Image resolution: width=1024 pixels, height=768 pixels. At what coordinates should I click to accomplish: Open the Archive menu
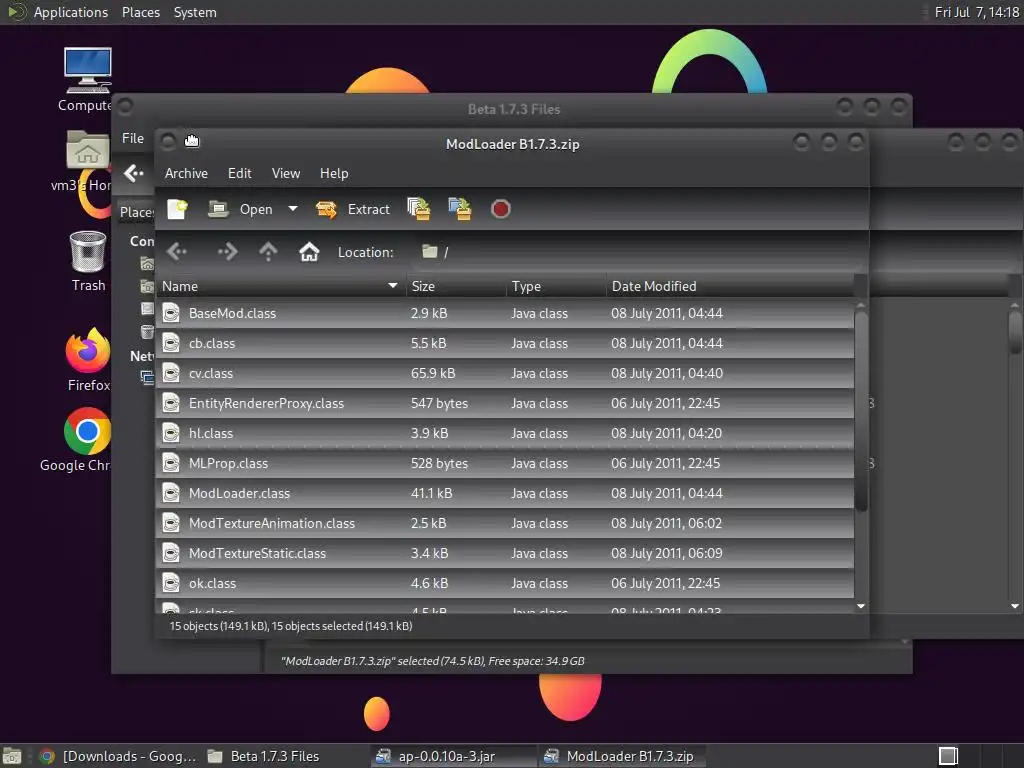[186, 173]
